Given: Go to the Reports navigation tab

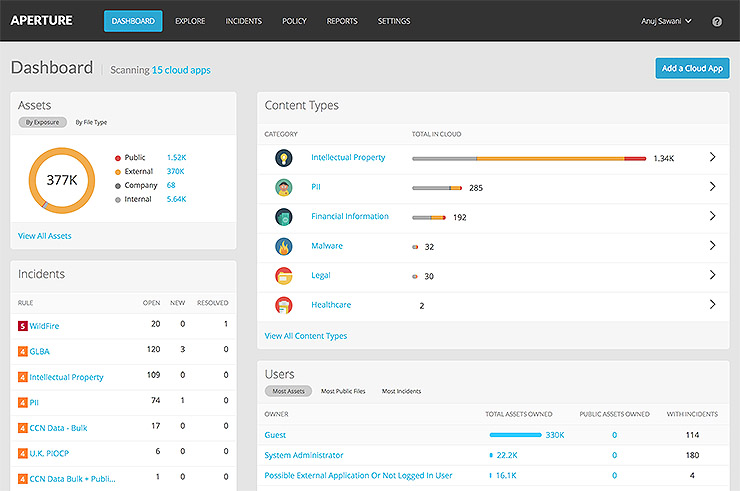Looking at the screenshot, I should (342, 21).
